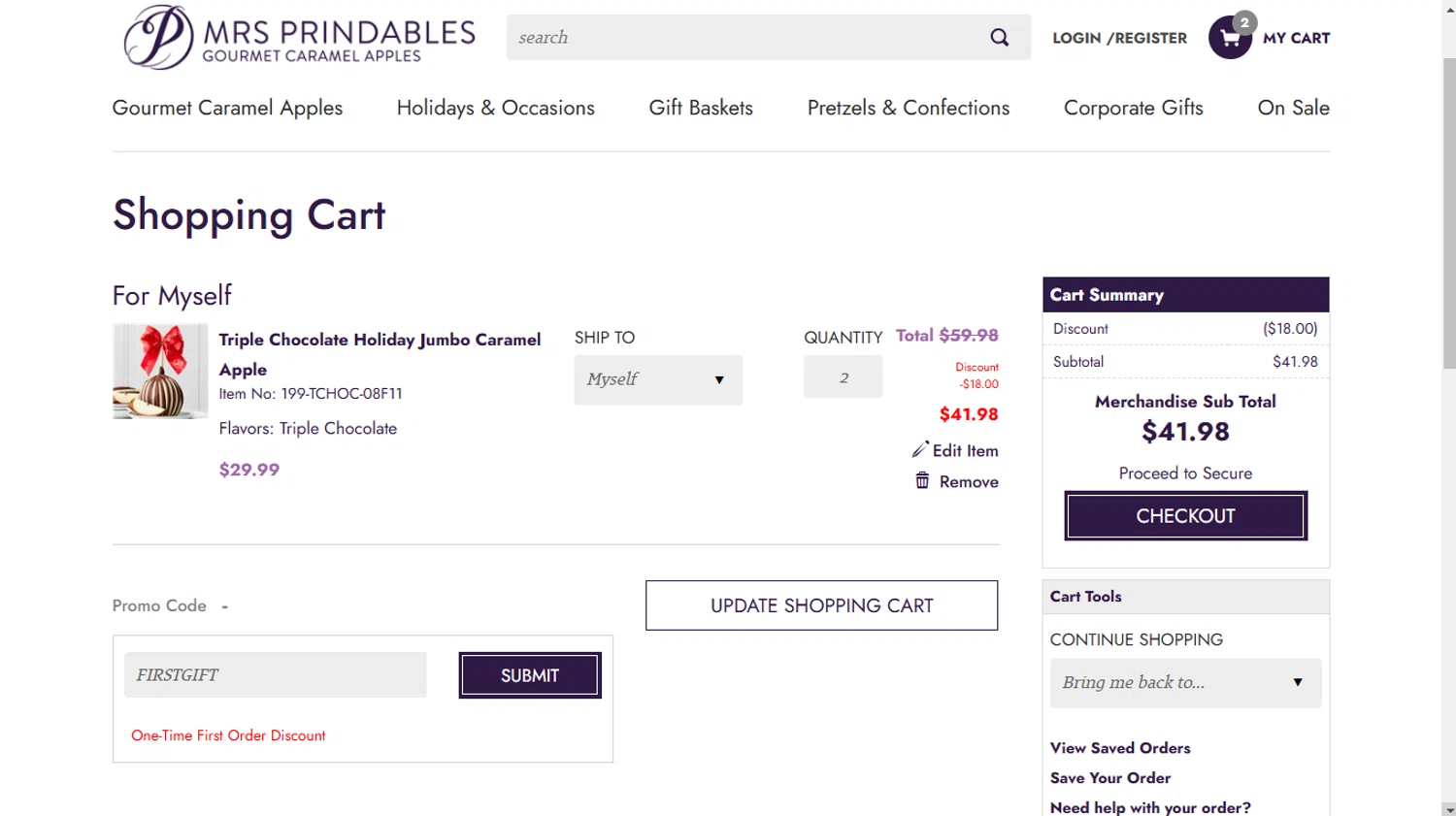Click the search magnifier icon
The height and width of the screenshot is (816, 1456).
click(999, 38)
